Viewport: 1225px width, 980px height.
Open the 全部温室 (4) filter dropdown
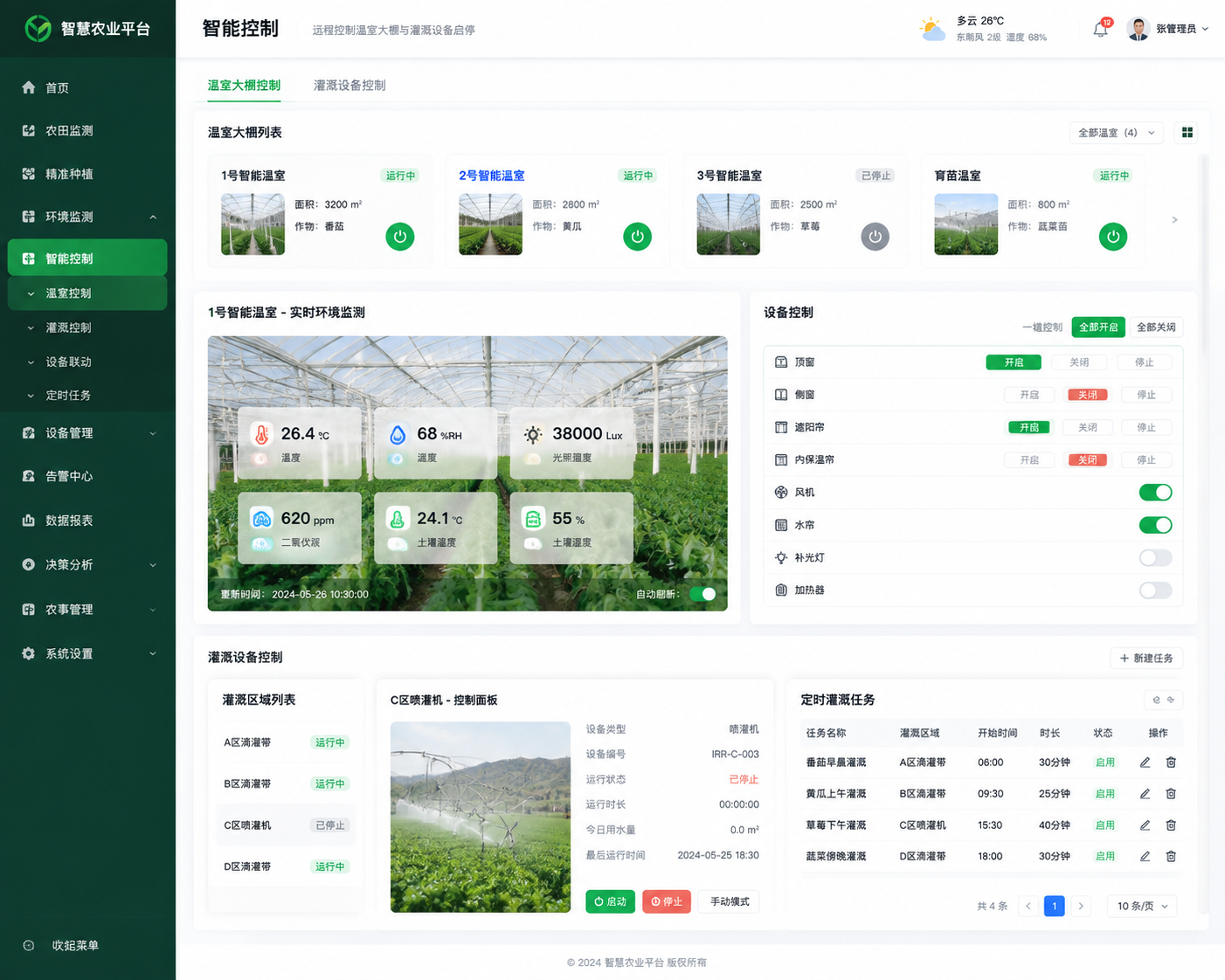[1117, 133]
